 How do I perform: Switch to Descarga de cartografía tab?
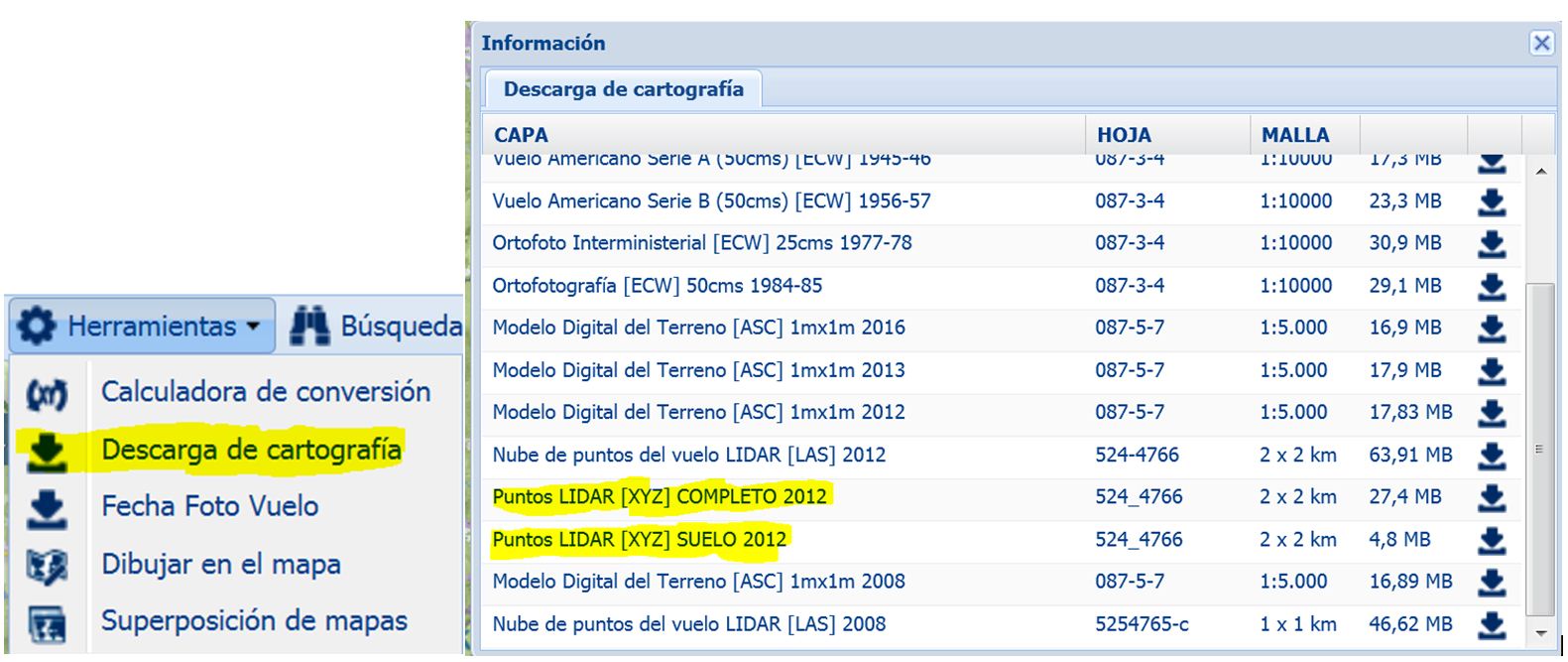(623, 89)
